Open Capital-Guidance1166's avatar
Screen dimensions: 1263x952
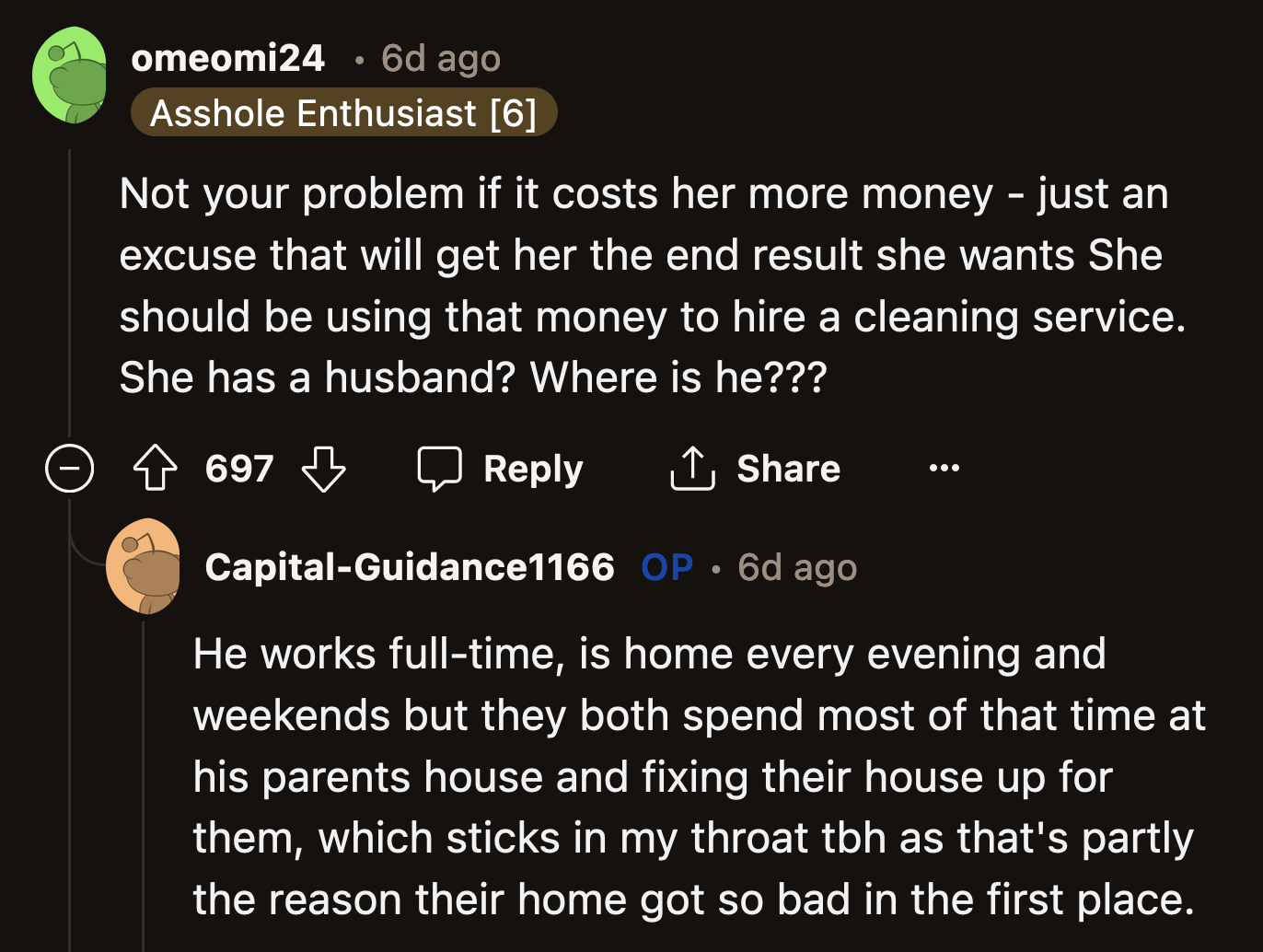145,565
